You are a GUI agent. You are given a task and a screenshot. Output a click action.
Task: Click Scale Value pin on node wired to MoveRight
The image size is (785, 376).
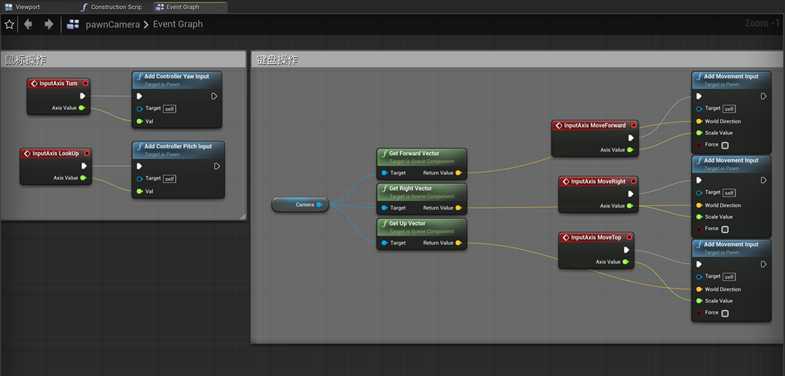(x=699, y=217)
